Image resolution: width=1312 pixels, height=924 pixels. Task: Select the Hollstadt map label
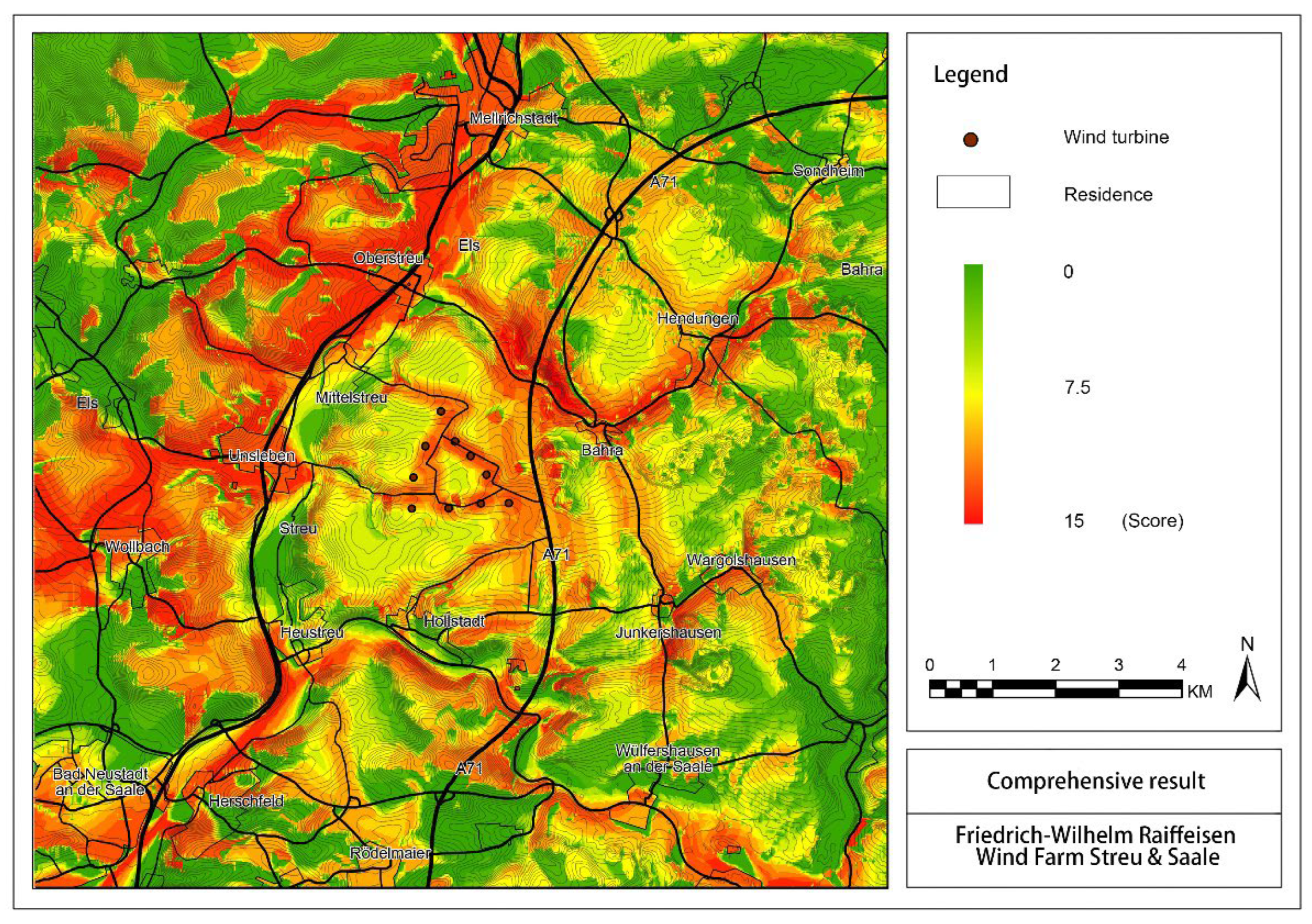point(454,622)
